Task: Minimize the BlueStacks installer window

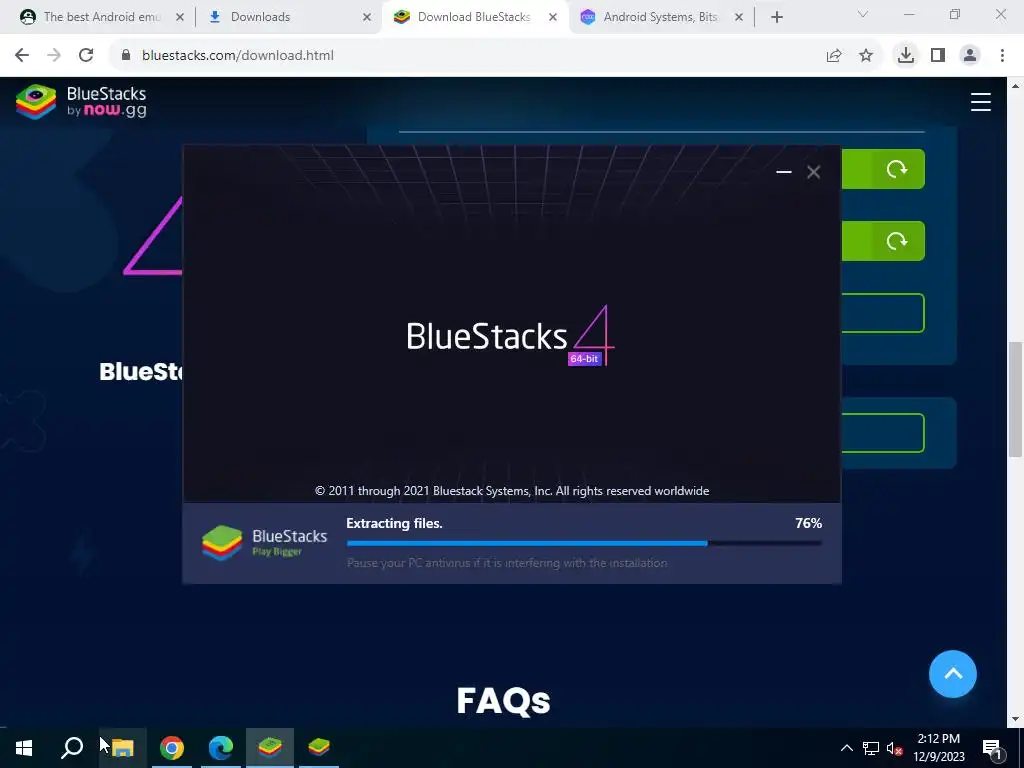Action: pyautogui.click(x=784, y=172)
